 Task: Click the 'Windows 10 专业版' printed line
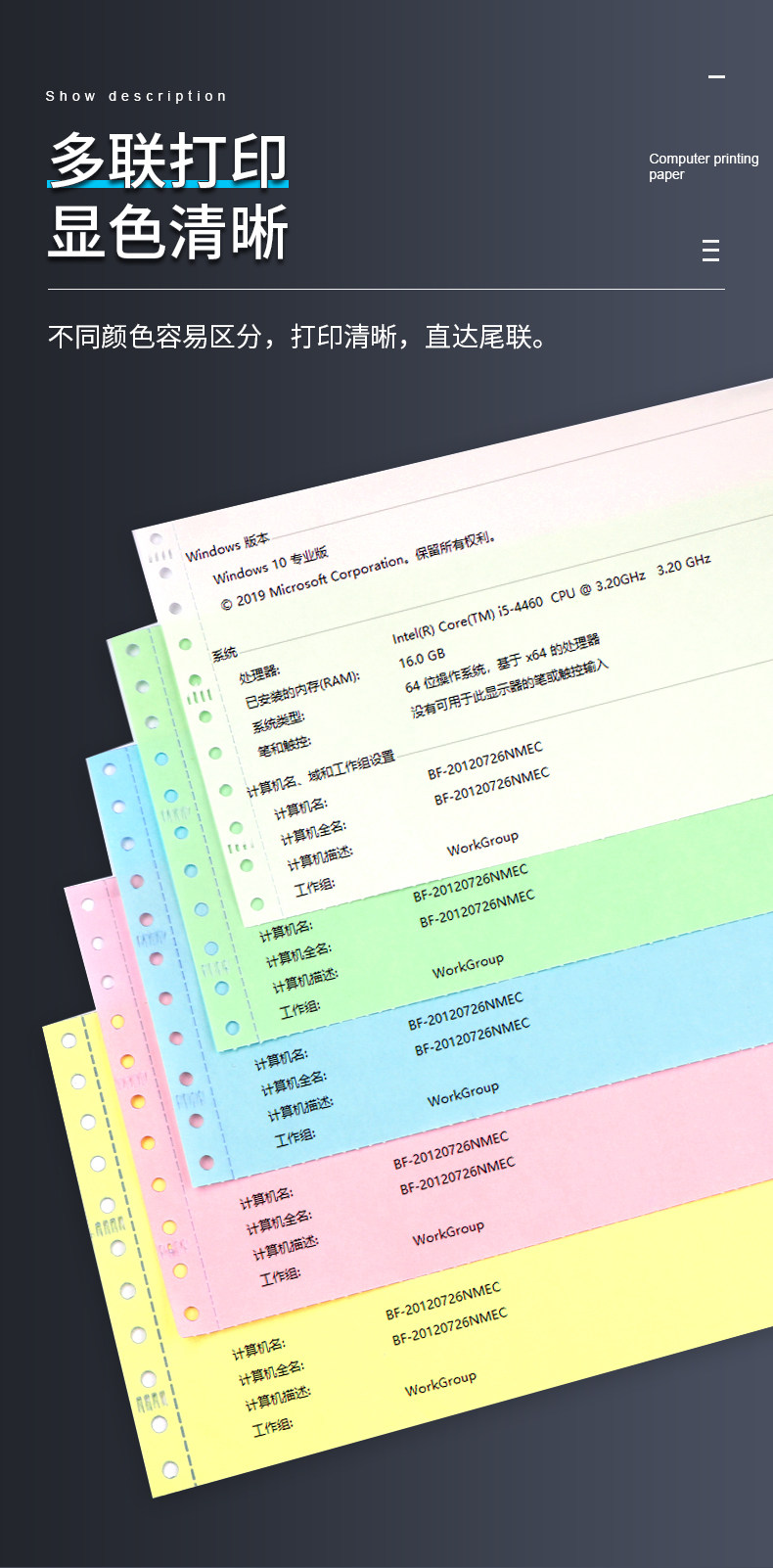click(x=271, y=565)
